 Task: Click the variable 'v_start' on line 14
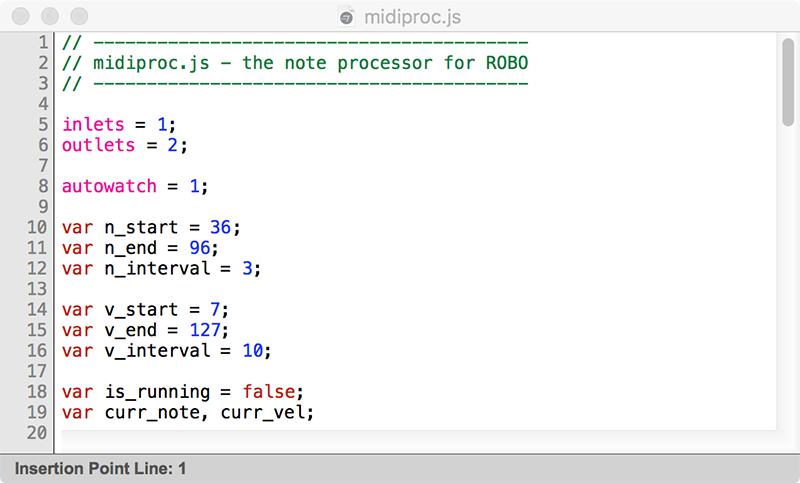(x=141, y=310)
